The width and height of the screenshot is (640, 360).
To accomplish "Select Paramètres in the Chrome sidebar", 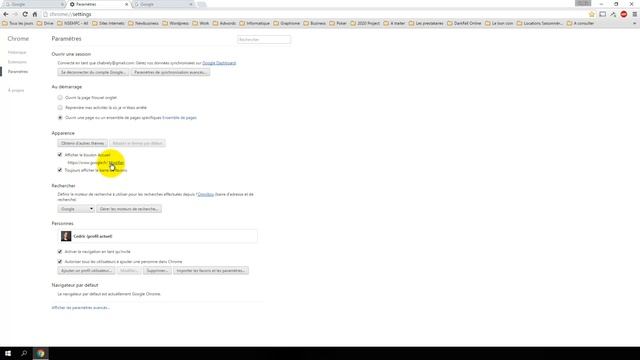I will 18,71.
